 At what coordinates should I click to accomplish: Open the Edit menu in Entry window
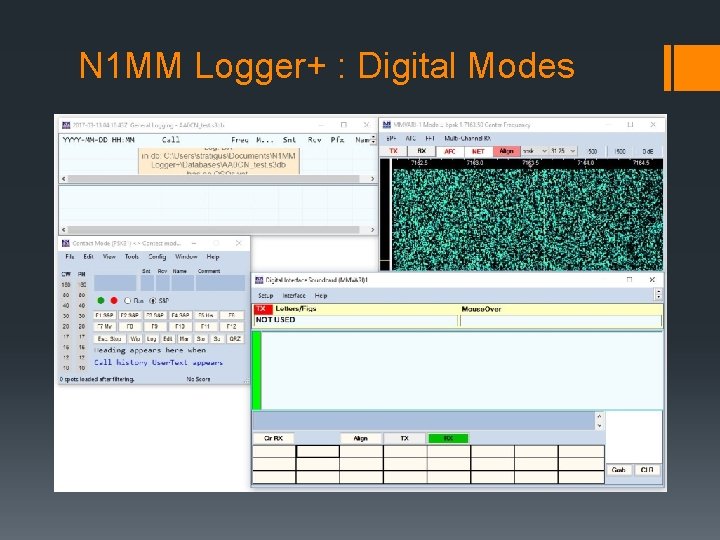[89, 257]
